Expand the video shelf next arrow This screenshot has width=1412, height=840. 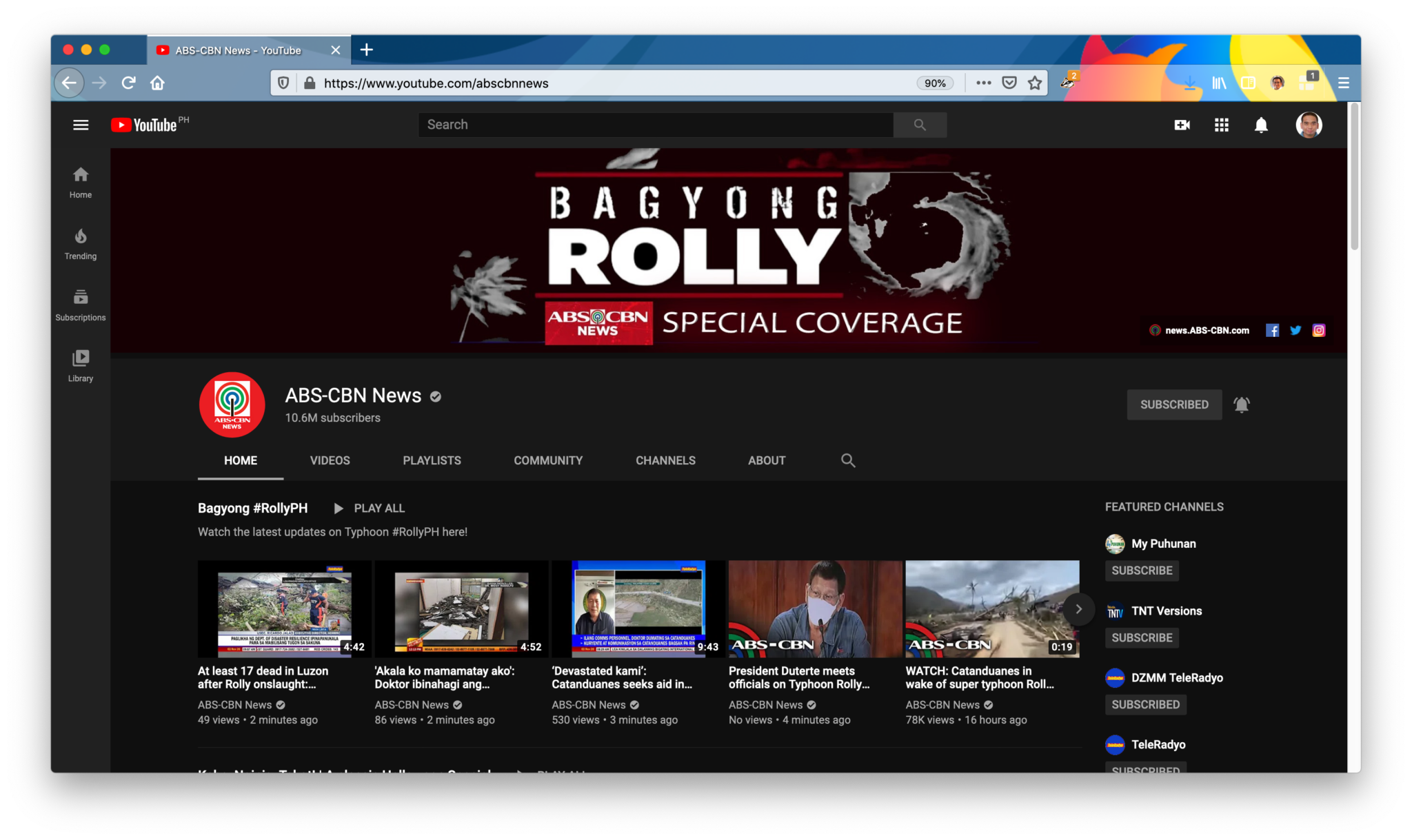pyautogui.click(x=1078, y=609)
